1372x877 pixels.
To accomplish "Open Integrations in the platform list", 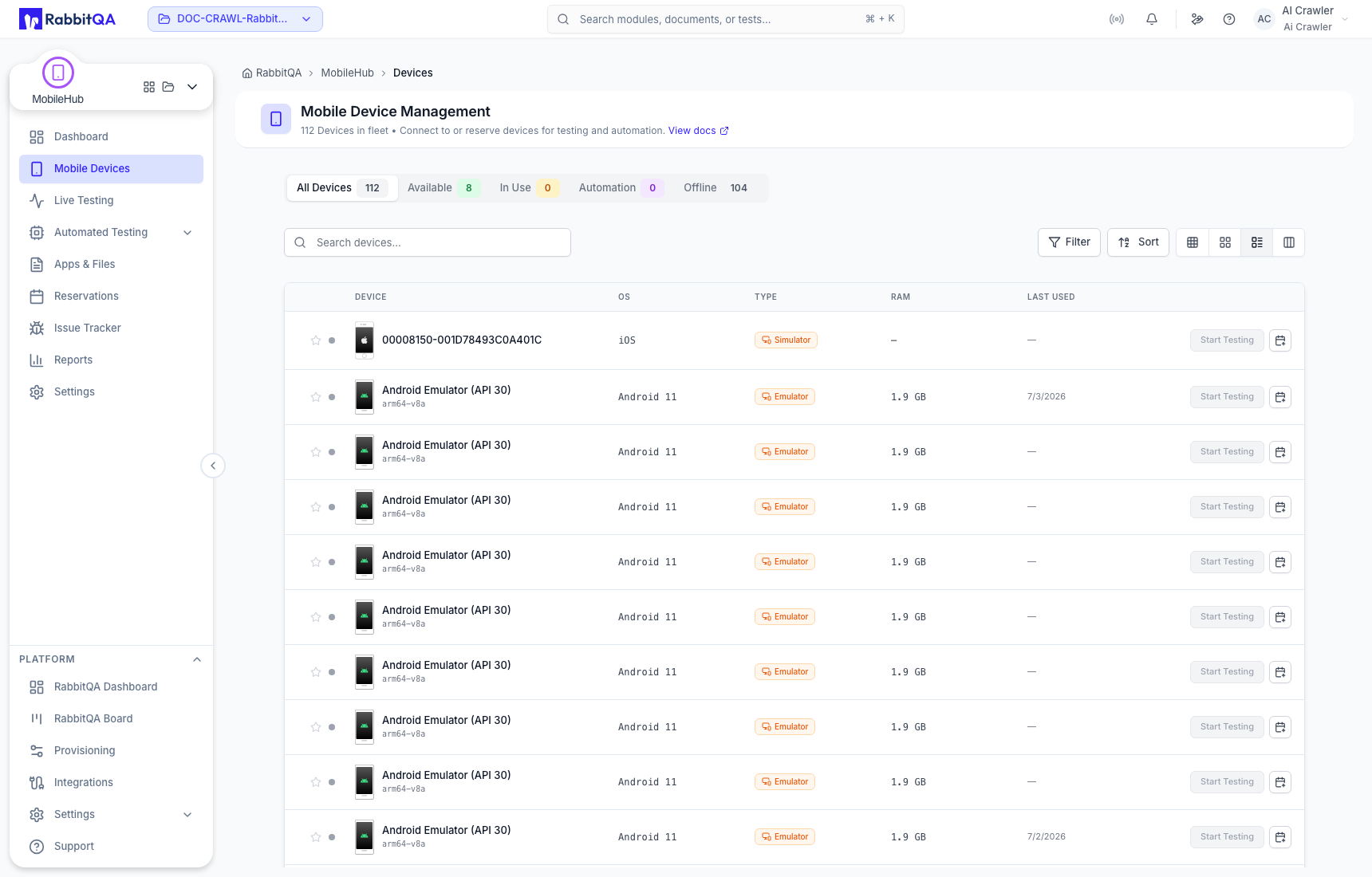I will coord(111,782).
